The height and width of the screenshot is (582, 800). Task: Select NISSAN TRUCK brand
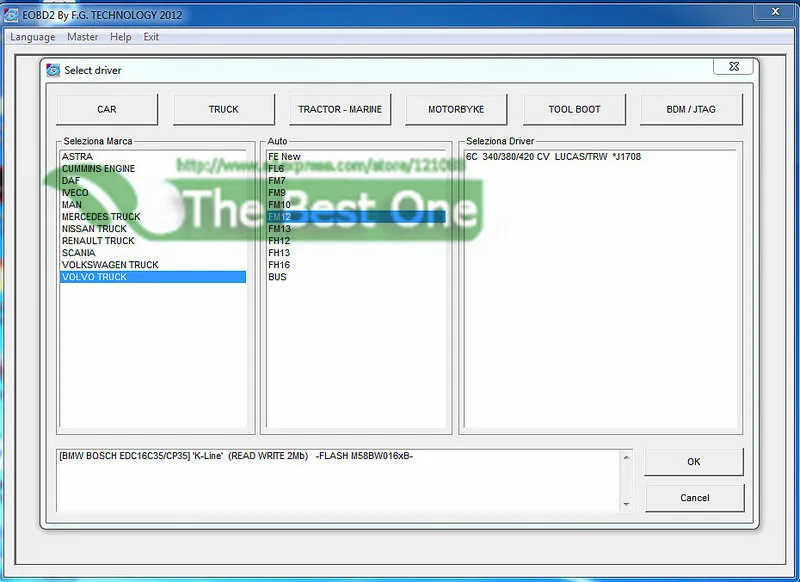[153, 229]
